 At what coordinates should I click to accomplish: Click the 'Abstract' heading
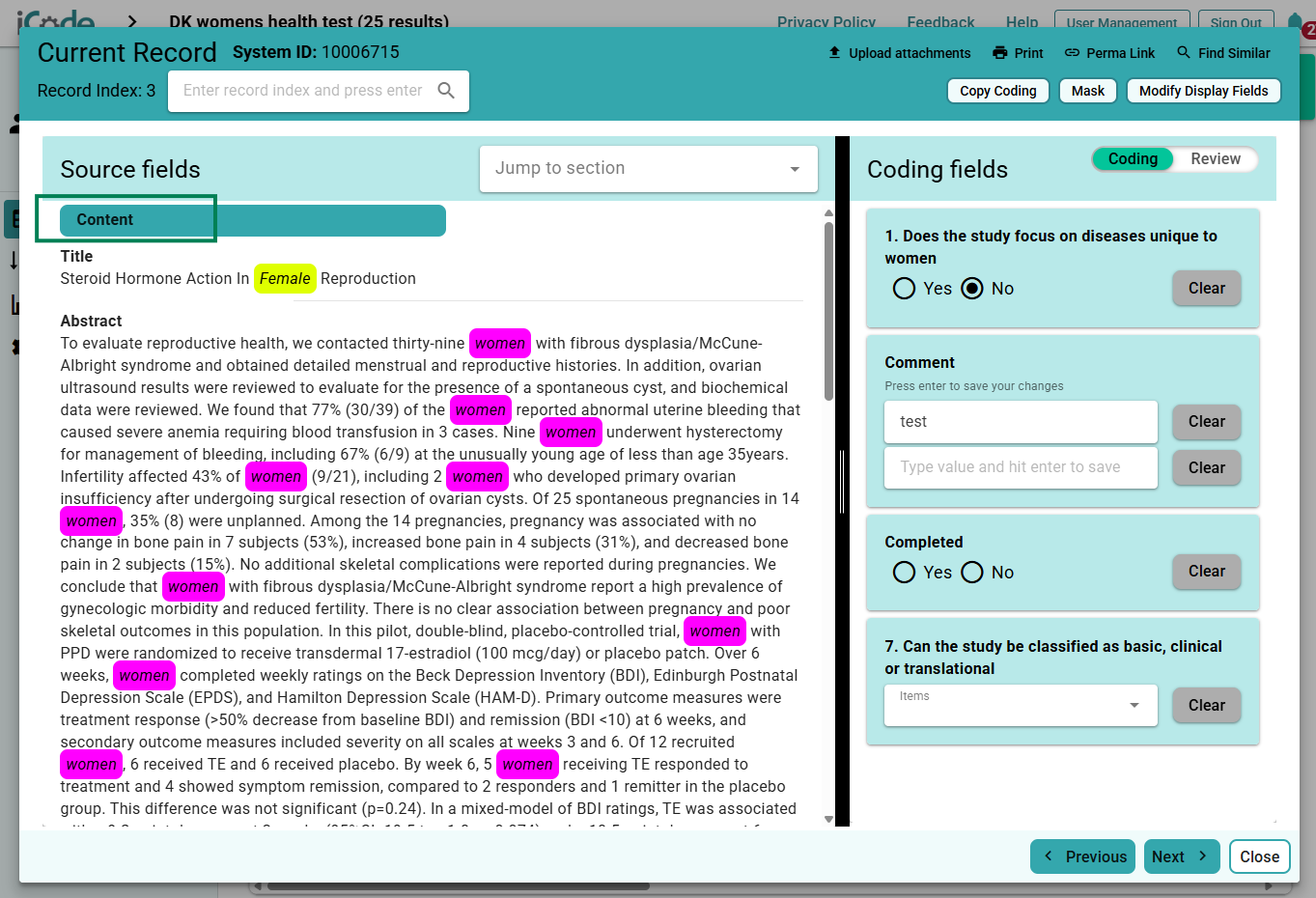click(91, 321)
